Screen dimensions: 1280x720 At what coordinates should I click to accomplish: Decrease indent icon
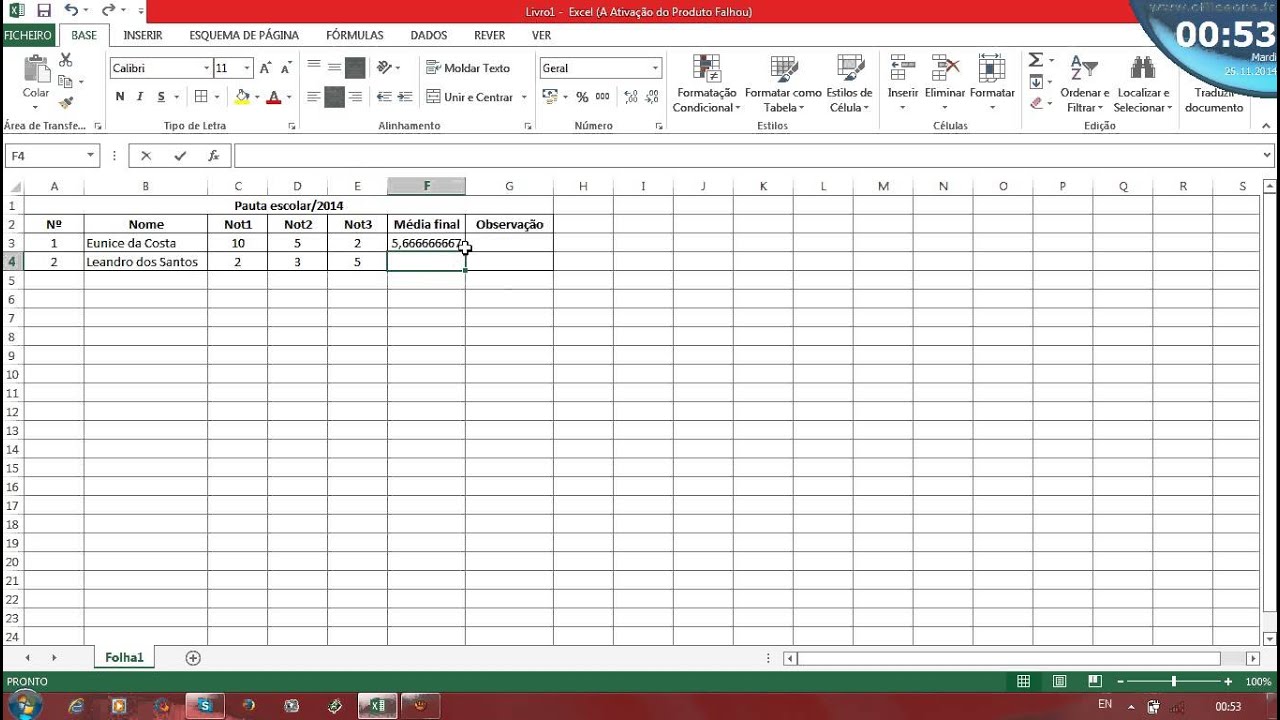point(385,97)
